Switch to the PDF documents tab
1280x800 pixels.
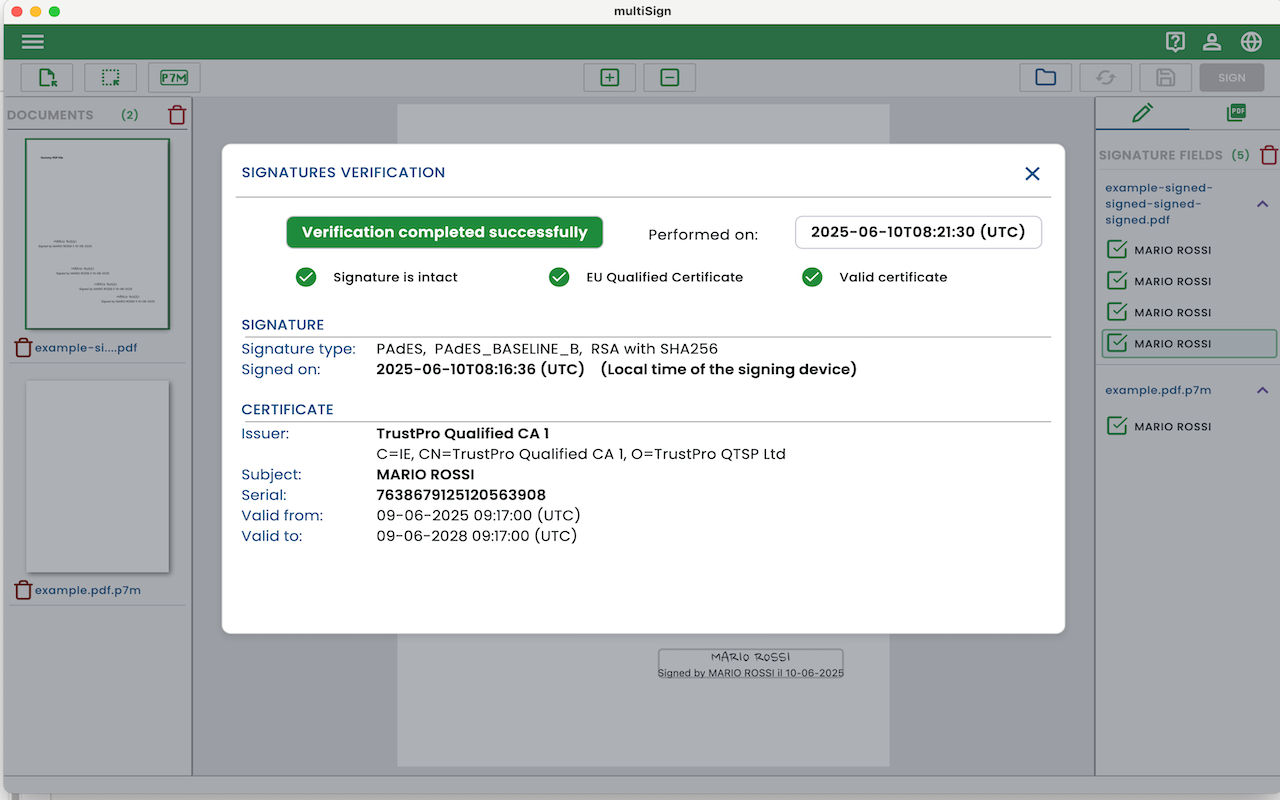(x=1236, y=113)
